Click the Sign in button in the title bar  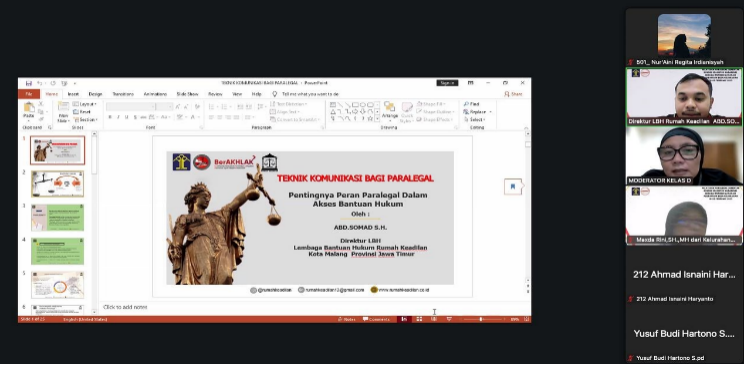447,83
